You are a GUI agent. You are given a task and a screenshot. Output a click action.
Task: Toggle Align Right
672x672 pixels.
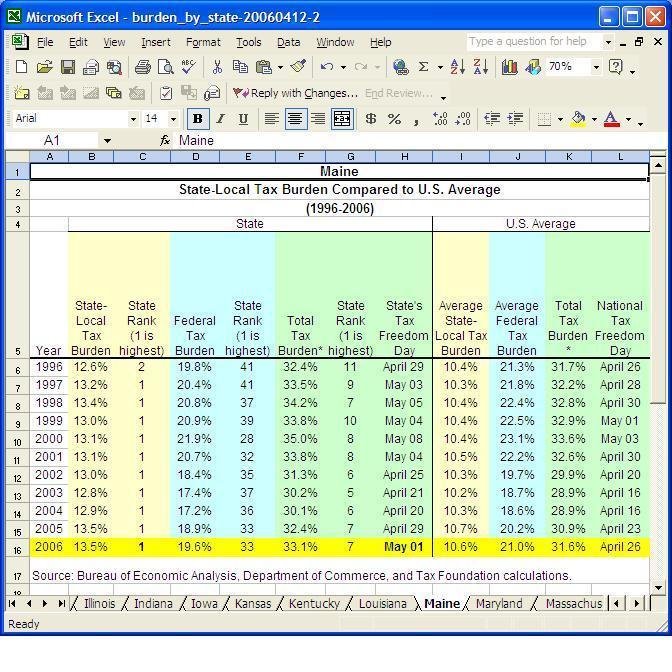click(x=318, y=119)
